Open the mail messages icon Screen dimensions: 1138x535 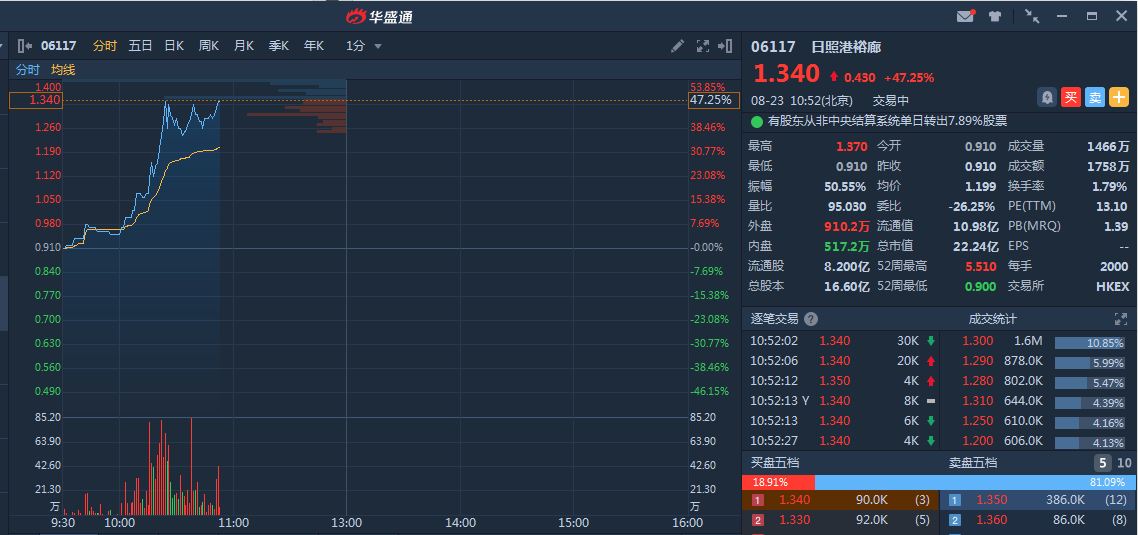[x=965, y=16]
